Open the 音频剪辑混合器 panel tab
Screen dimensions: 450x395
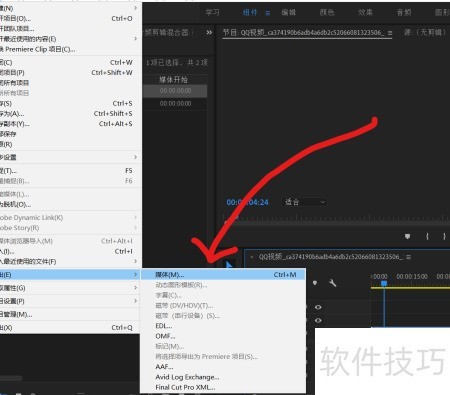point(167,33)
